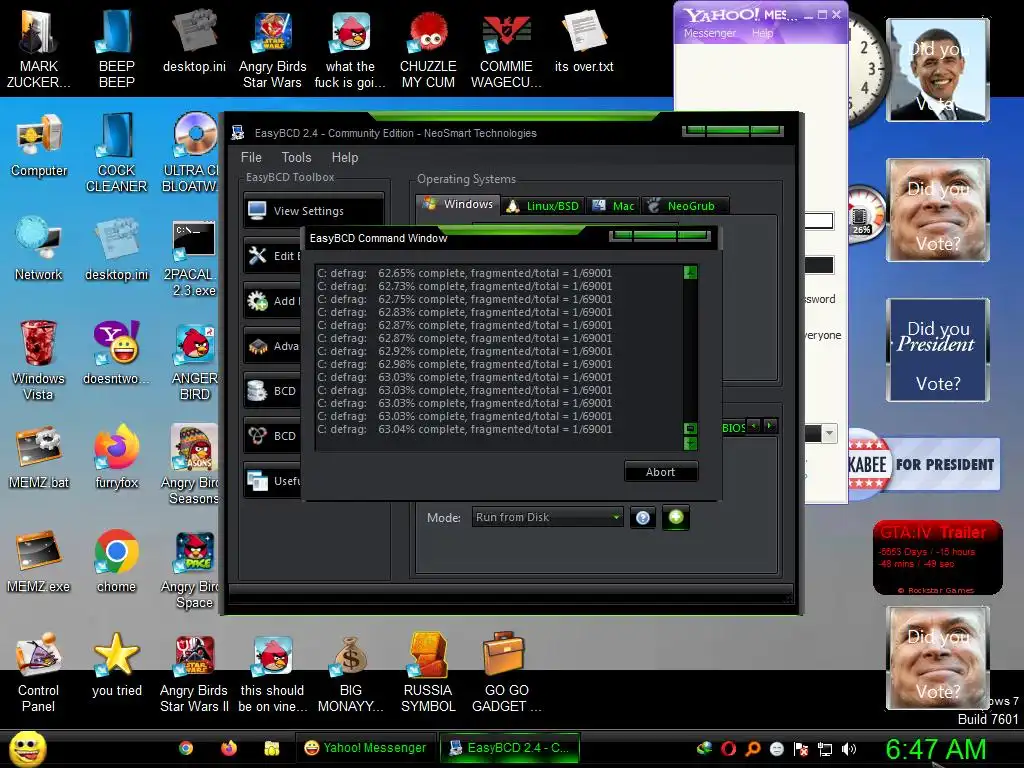This screenshot has height=768, width=1024.
Task: Open the CHUZZLE MY CUM icon
Action: [x=428, y=47]
